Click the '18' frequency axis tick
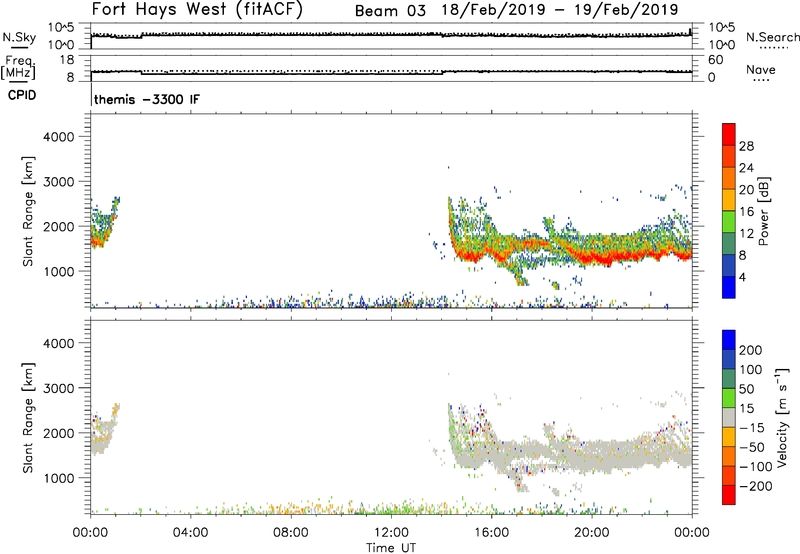Image resolution: width=800 pixels, height=554 pixels. pyautogui.click(x=67, y=60)
